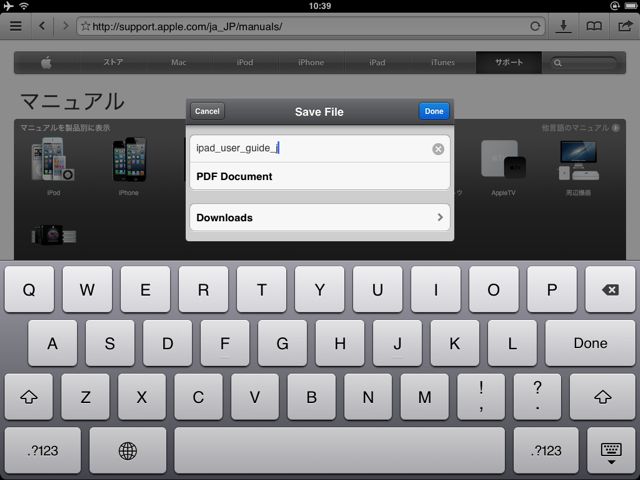This screenshot has height=480, width=640.
Task: Clear filename with the X icon
Action: coord(438,149)
